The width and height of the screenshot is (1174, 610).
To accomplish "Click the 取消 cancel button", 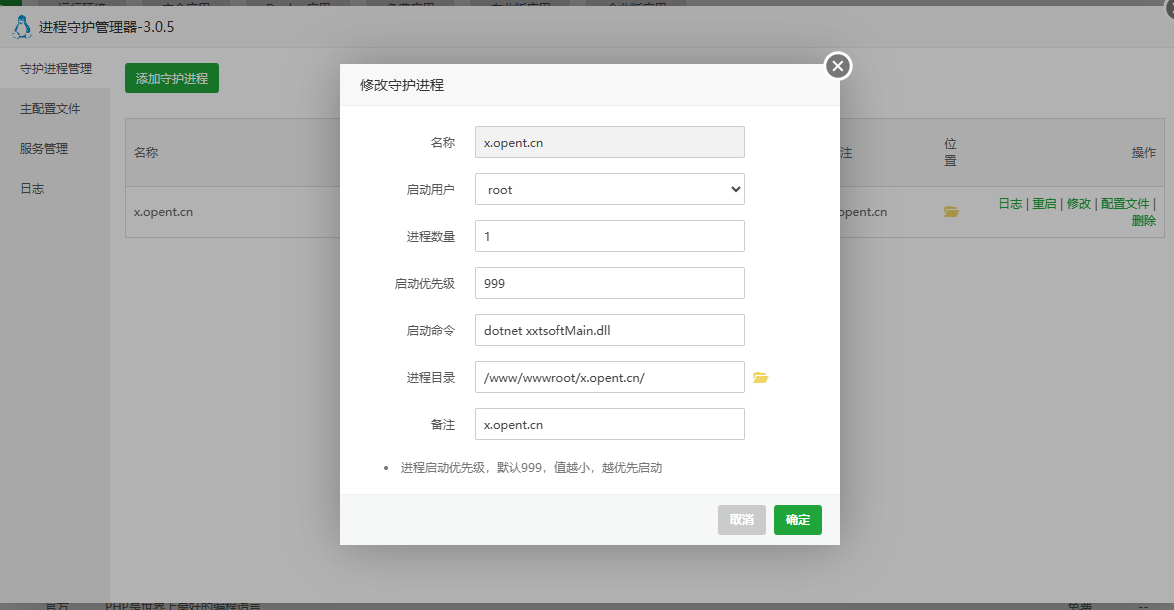I will [x=741, y=520].
